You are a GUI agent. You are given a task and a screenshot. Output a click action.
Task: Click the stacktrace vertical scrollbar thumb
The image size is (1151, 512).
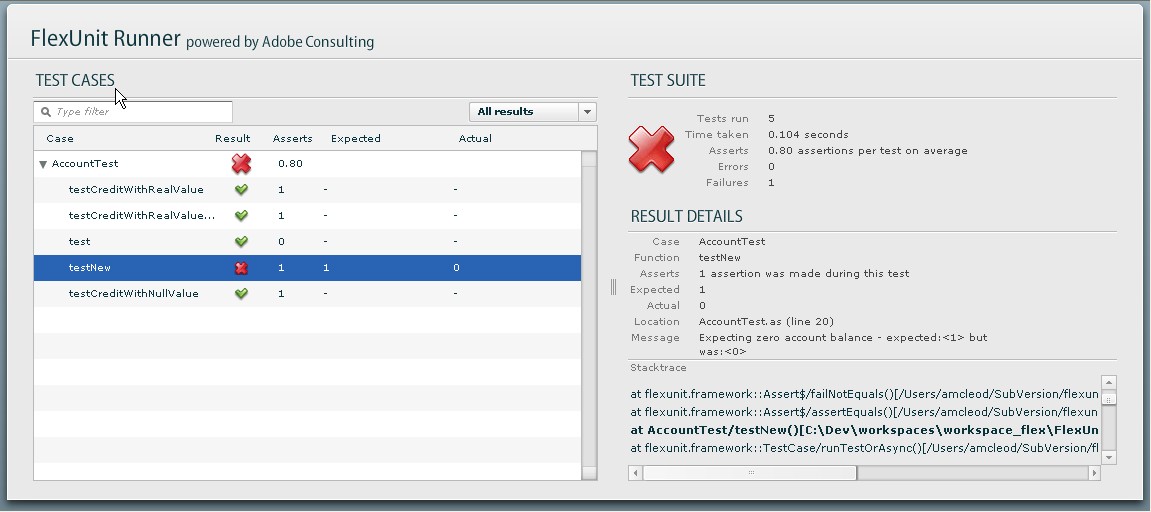pyautogui.click(x=1109, y=398)
